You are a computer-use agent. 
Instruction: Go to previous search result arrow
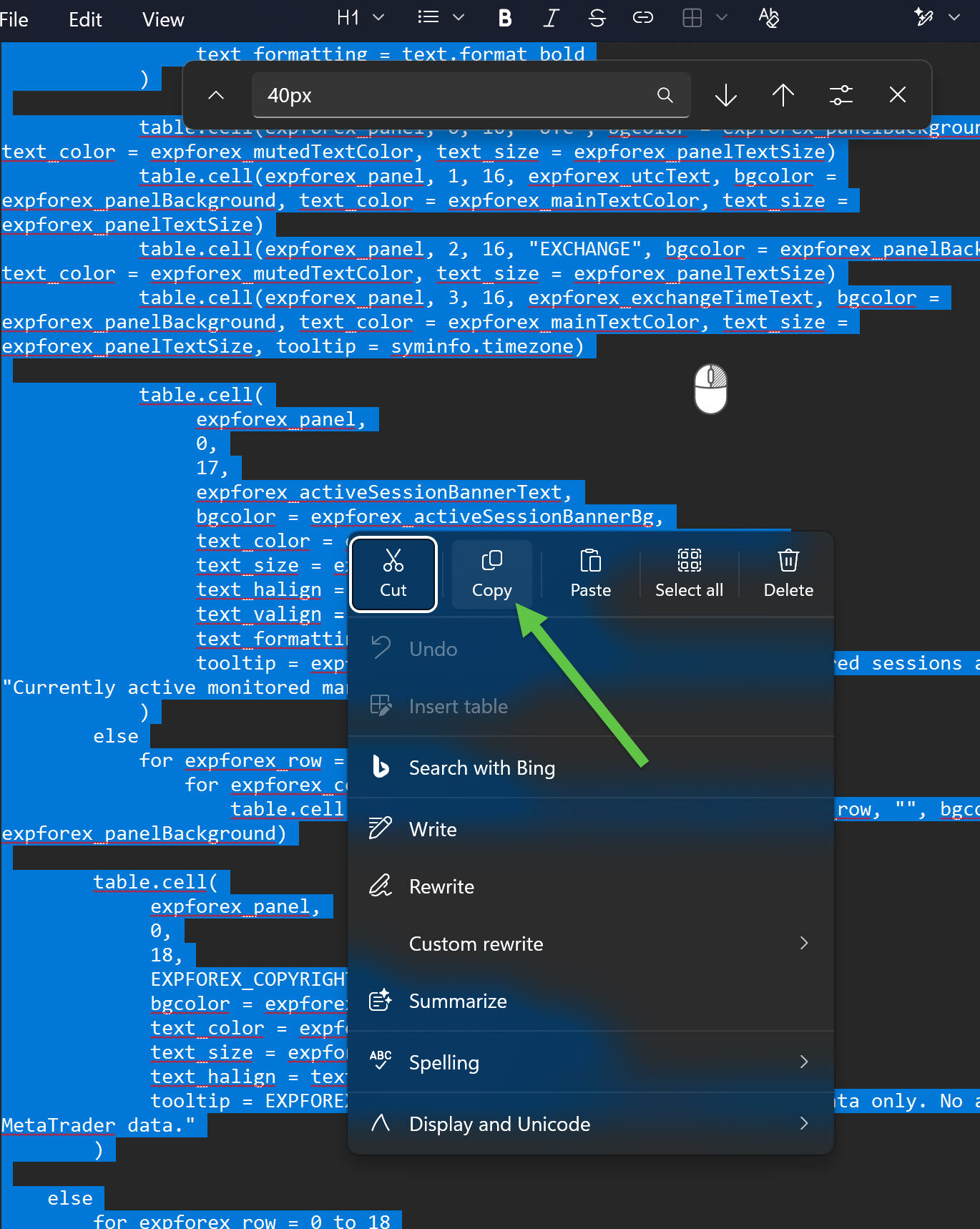pyautogui.click(x=783, y=95)
